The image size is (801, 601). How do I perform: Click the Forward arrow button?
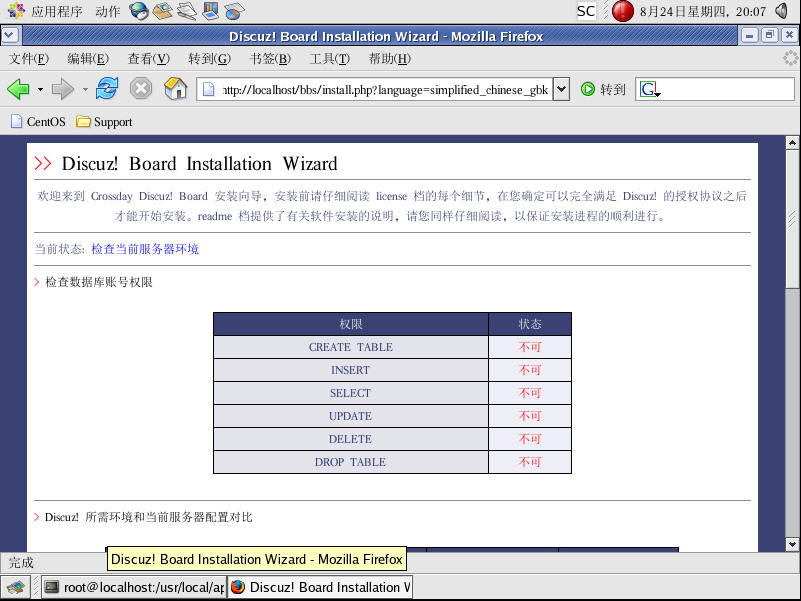[x=63, y=89]
